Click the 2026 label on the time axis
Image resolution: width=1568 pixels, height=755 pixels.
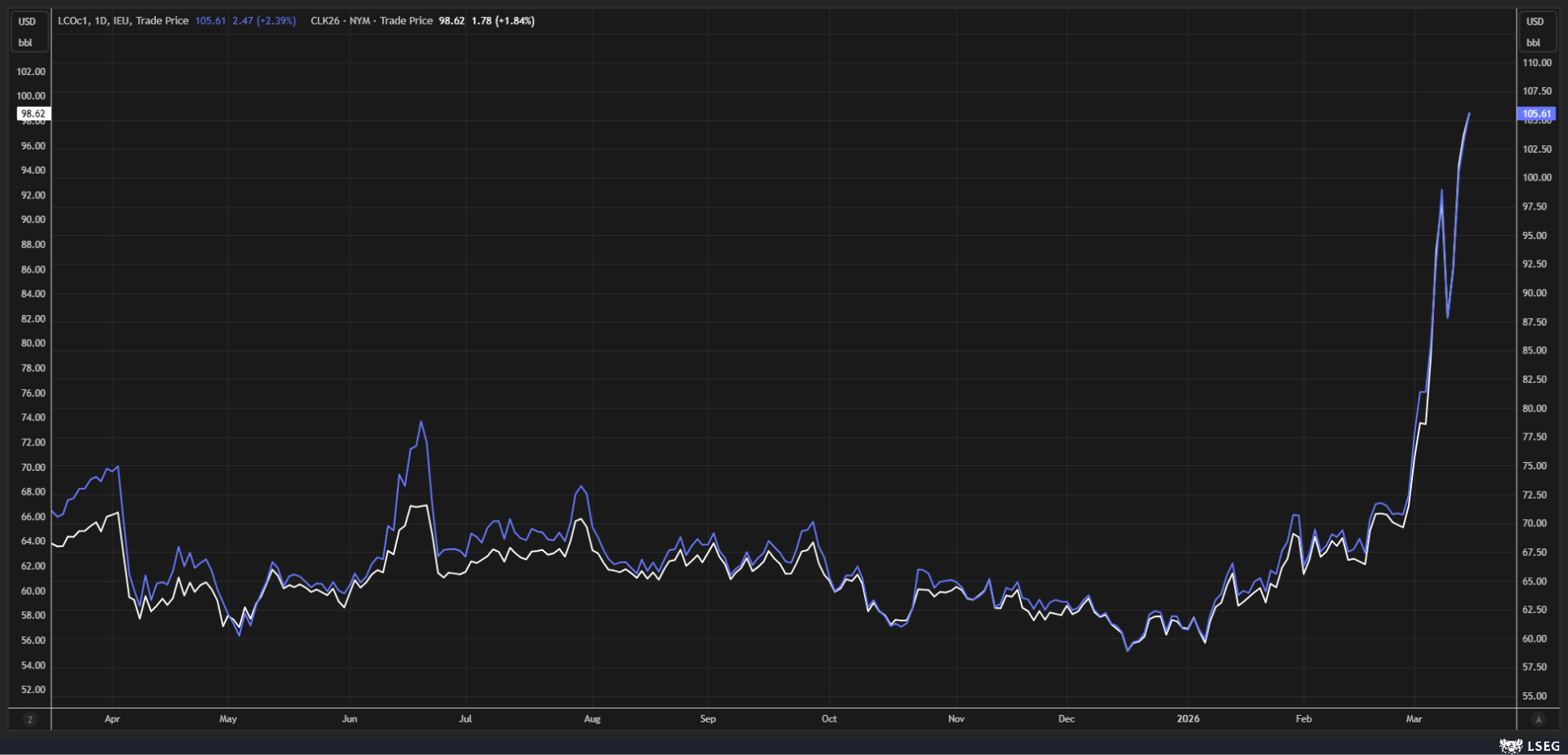[x=1187, y=719]
